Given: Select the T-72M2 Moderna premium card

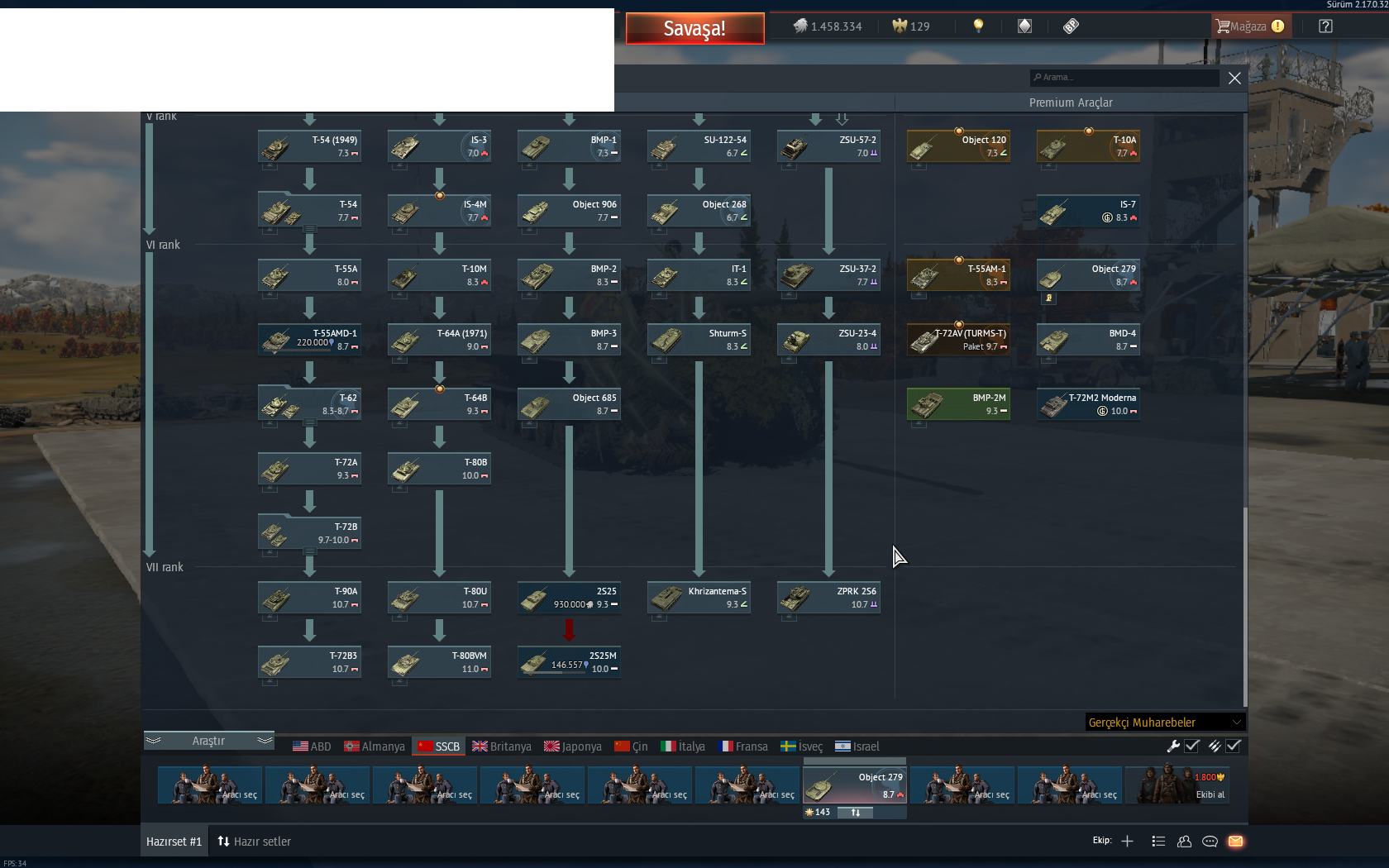Looking at the screenshot, I should tap(1088, 404).
